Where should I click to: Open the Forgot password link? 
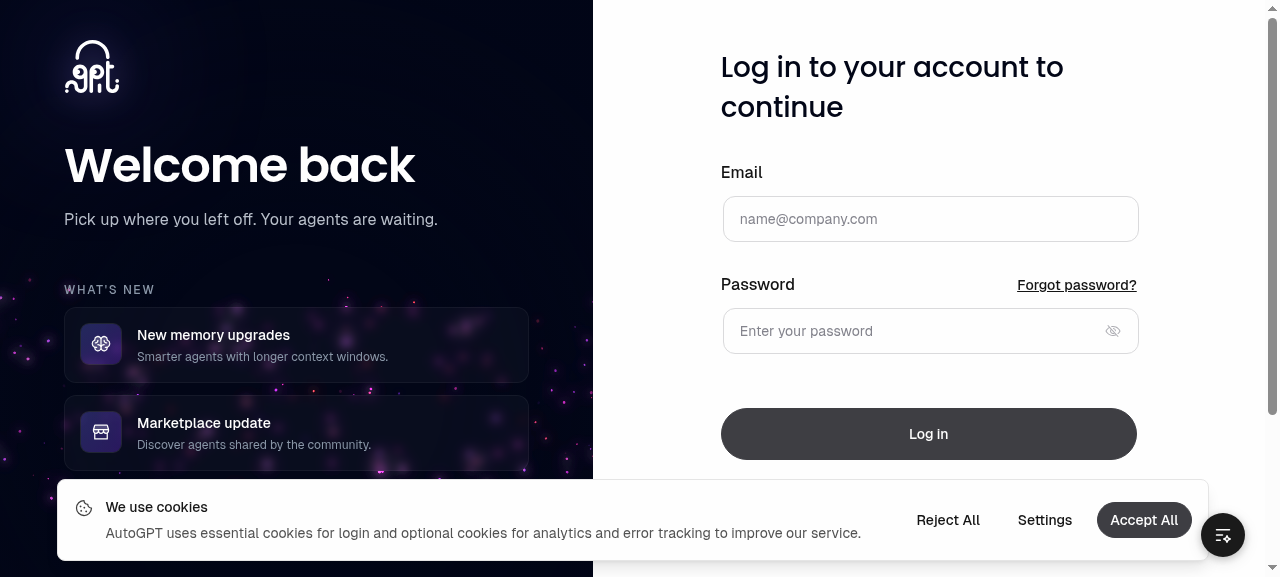[1077, 285]
